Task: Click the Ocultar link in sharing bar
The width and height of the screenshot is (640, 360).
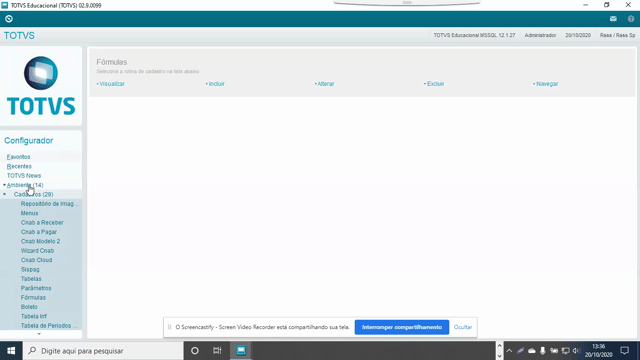Action: pyautogui.click(x=463, y=327)
